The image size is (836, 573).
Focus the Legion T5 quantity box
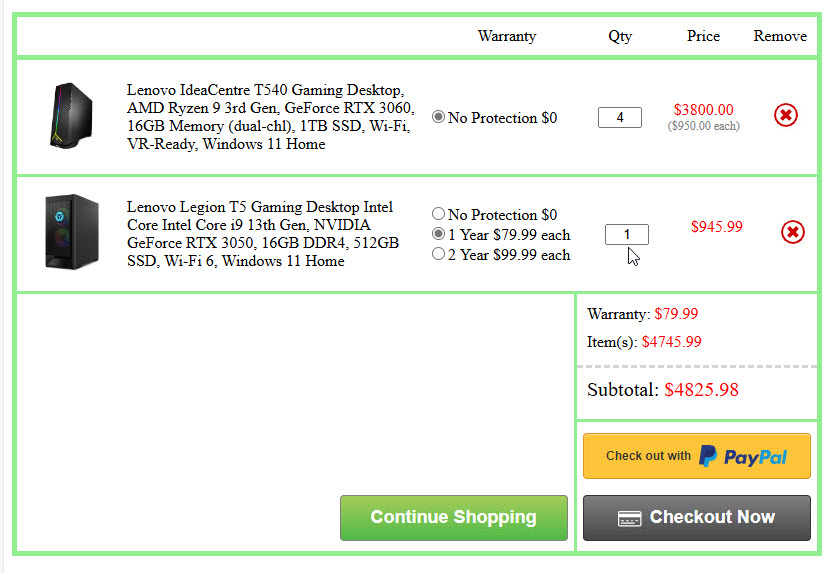pyautogui.click(x=627, y=234)
